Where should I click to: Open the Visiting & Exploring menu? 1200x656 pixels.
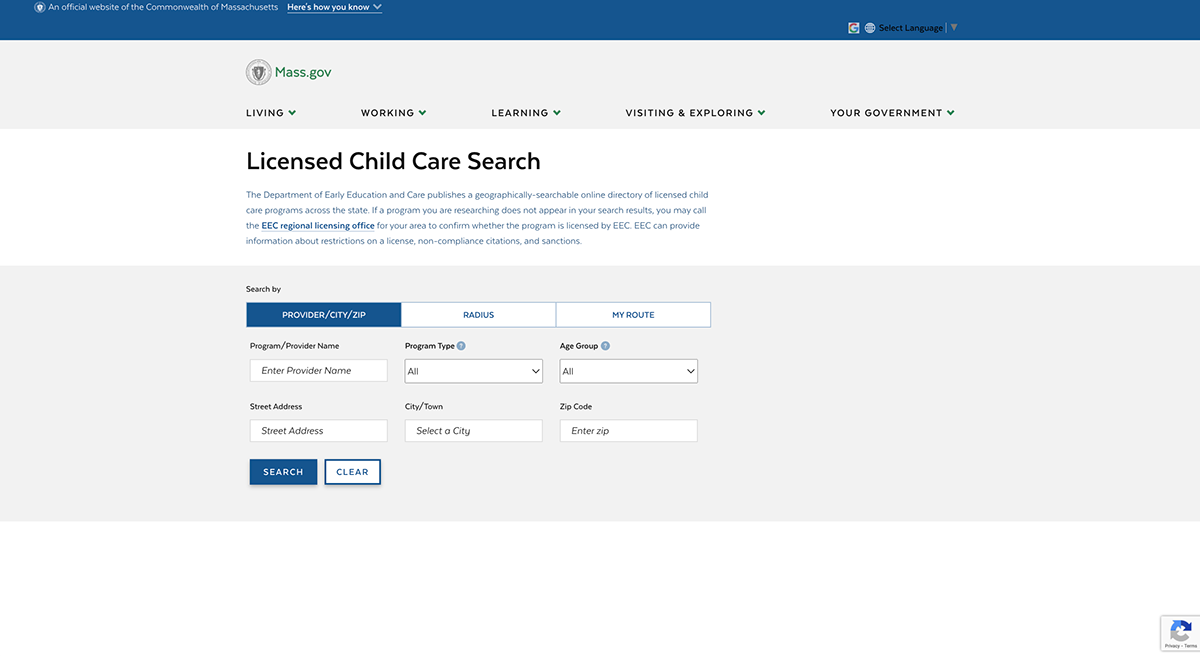[695, 113]
